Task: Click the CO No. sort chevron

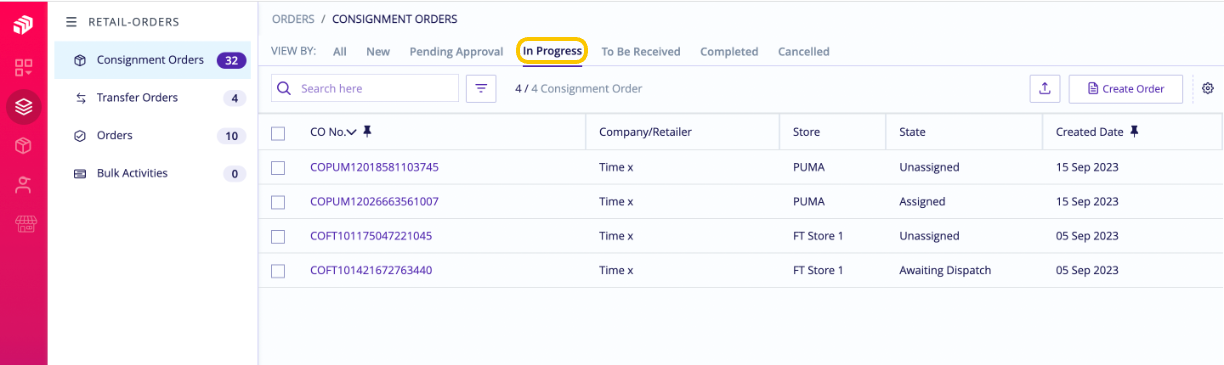Action: [x=351, y=132]
